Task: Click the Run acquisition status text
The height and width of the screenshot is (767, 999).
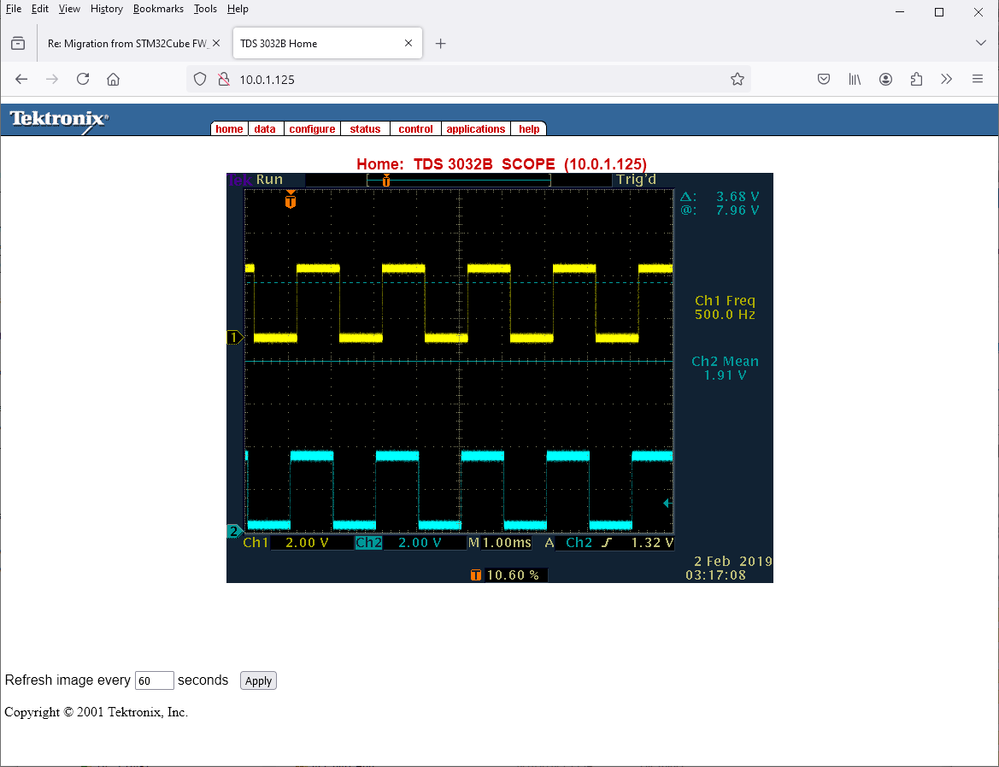Action: coord(270,180)
